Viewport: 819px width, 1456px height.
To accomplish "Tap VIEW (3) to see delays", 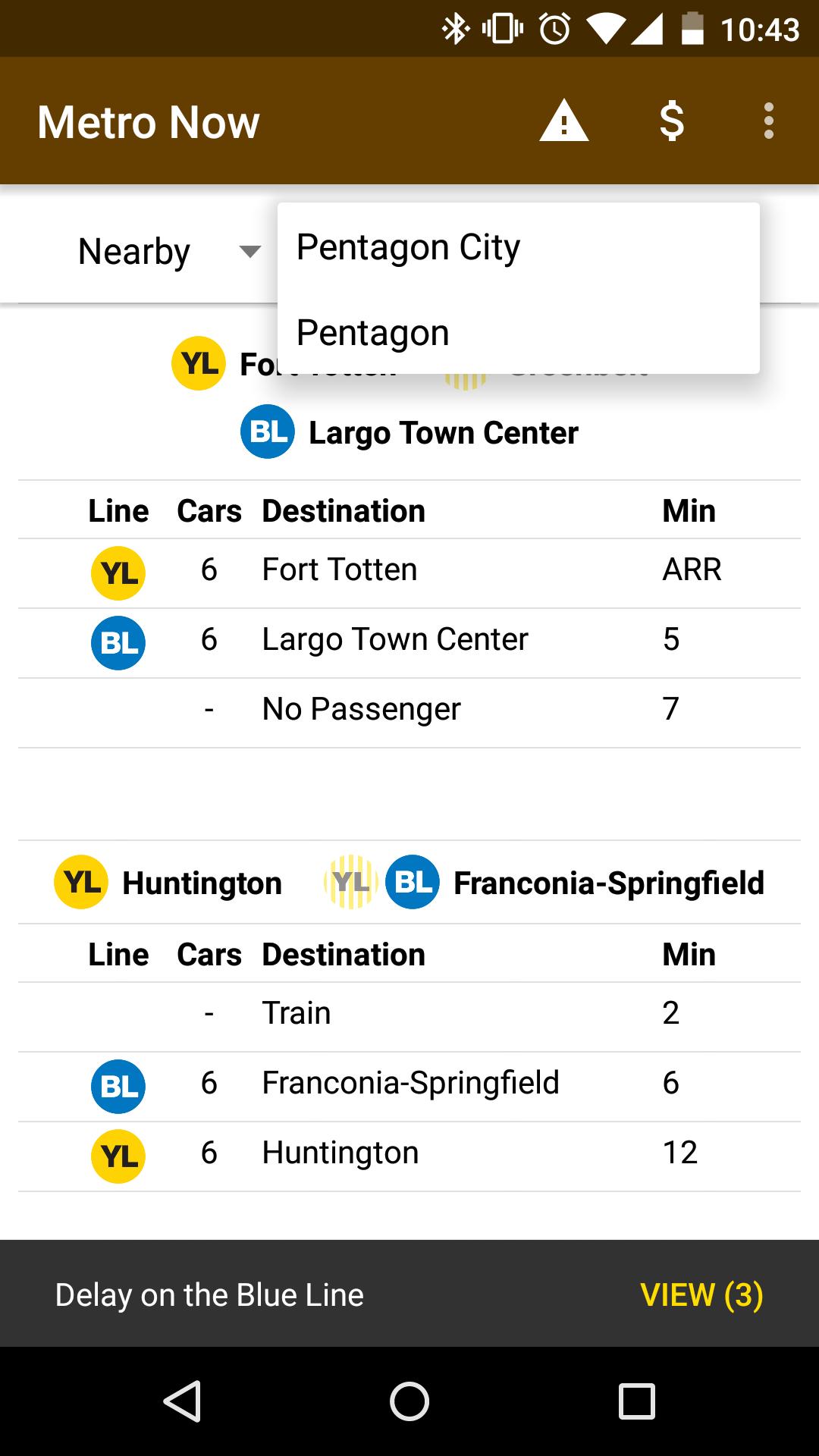I will point(701,1294).
